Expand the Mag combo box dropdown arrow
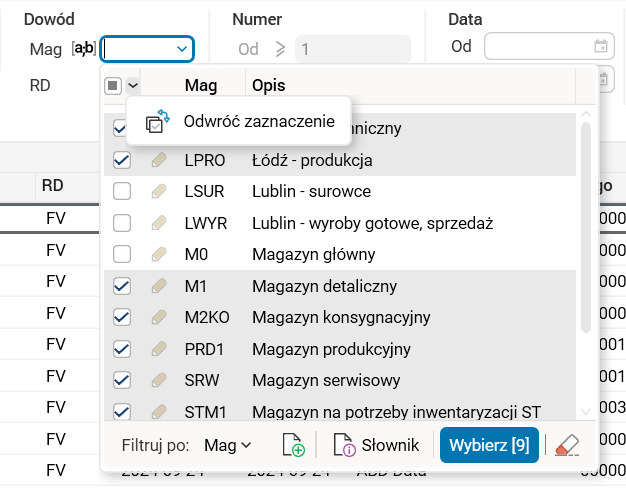This screenshot has height=493, width=626. (x=182, y=47)
